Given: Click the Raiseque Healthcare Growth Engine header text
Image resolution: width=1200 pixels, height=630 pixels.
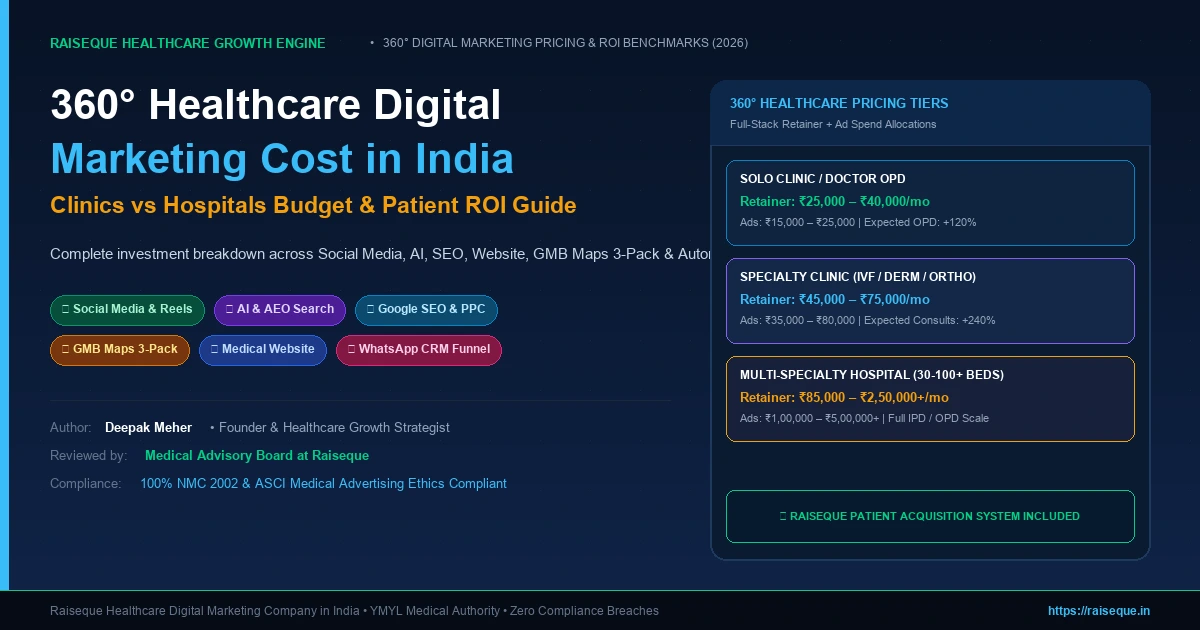Looking at the screenshot, I should [188, 43].
